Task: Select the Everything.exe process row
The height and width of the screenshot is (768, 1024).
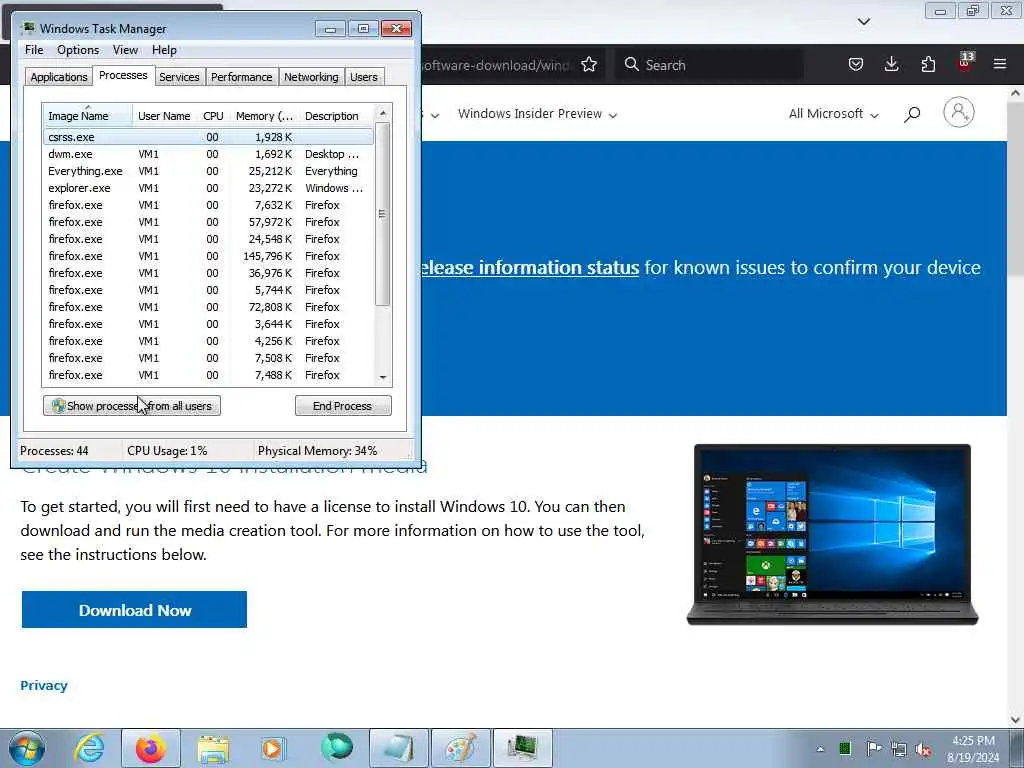Action: (x=208, y=171)
